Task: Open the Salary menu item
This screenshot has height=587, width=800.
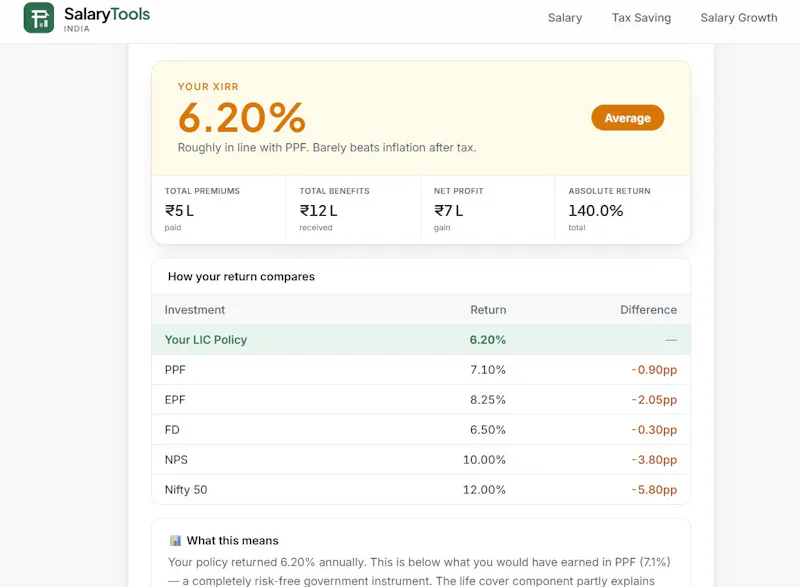Action: (x=565, y=18)
